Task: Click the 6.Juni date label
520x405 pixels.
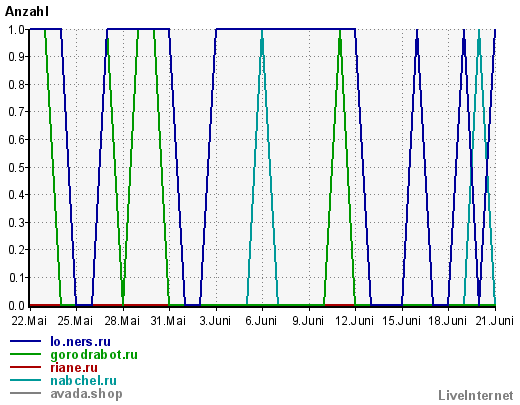Action: point(261,321)
